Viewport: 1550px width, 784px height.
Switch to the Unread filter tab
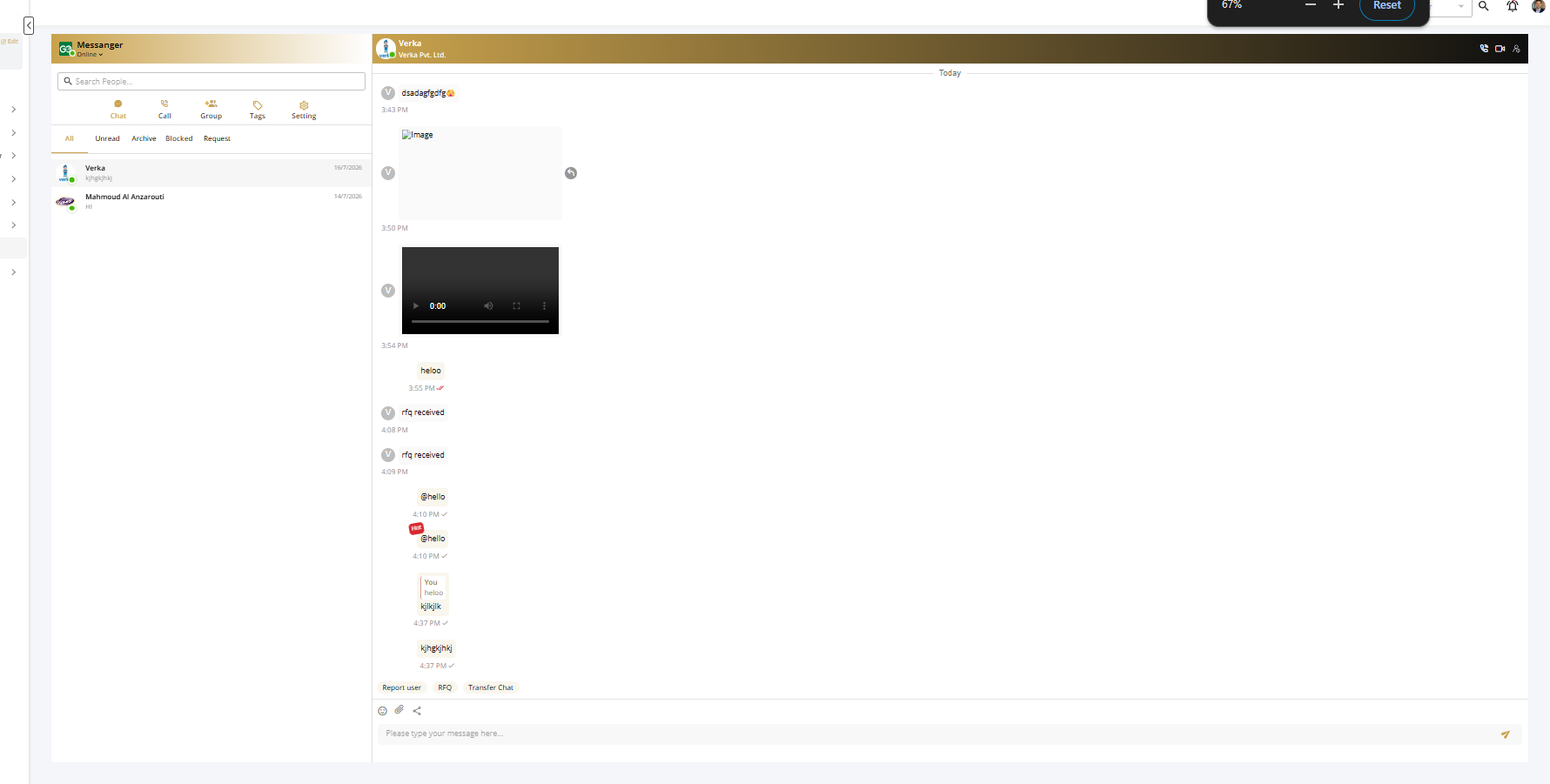click(108, 138)
